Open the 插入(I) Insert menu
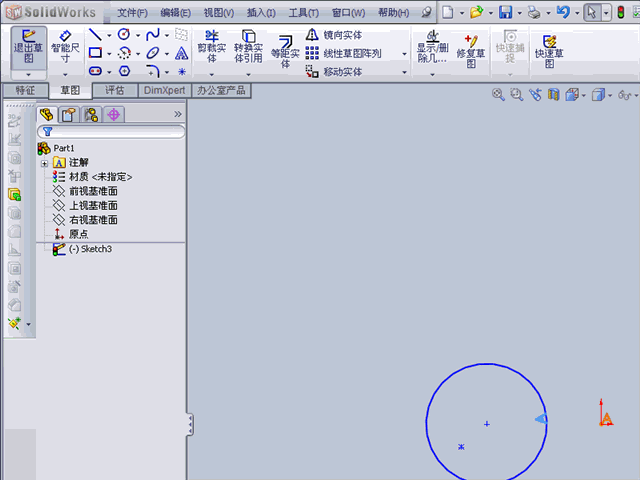This screenshot has height=480, width=640. click(261, 13)
